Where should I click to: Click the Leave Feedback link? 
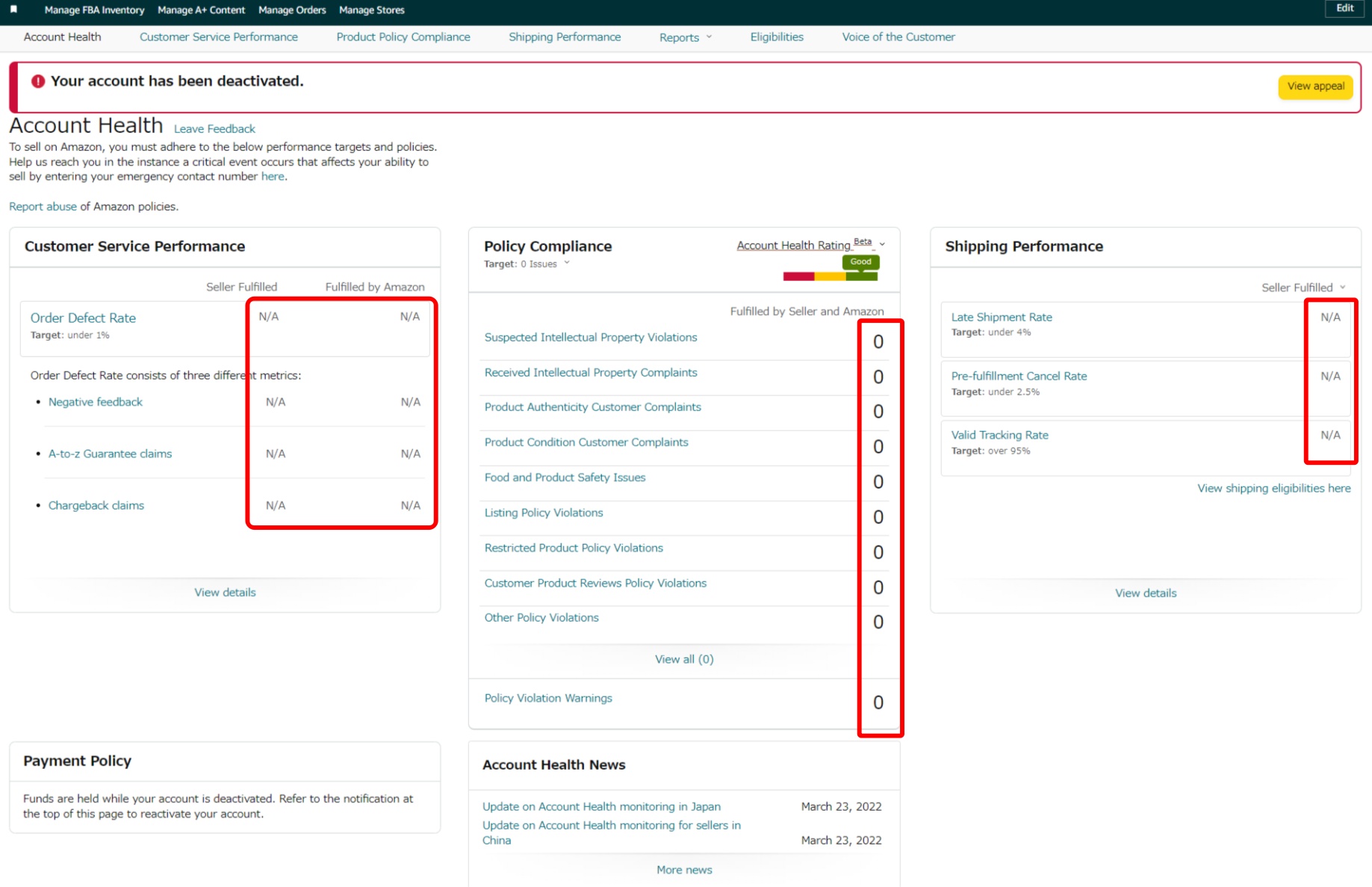[214, 129]
